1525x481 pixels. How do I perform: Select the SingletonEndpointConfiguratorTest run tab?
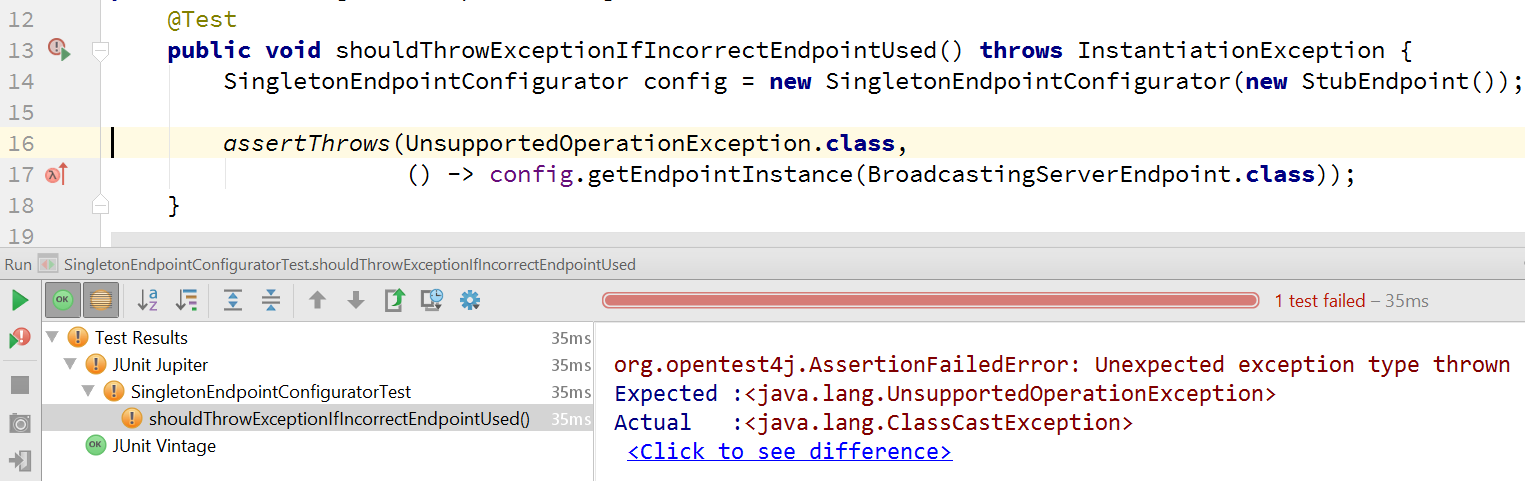click(x=349, y=265)
